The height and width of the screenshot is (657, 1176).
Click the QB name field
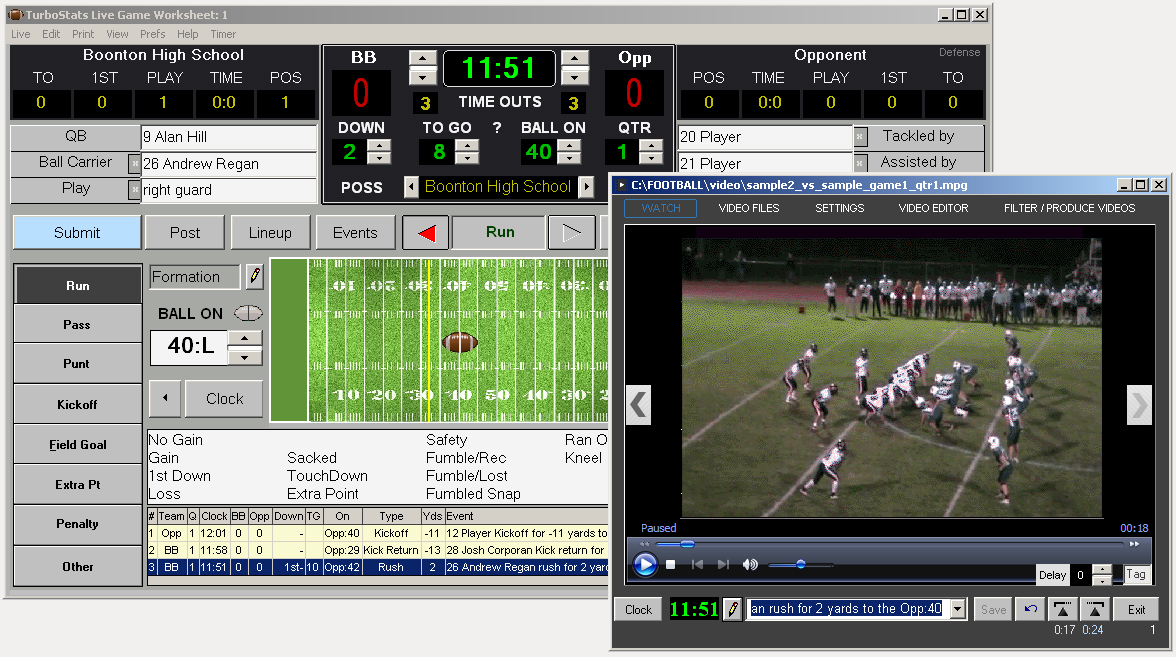[x=229, y=136]
